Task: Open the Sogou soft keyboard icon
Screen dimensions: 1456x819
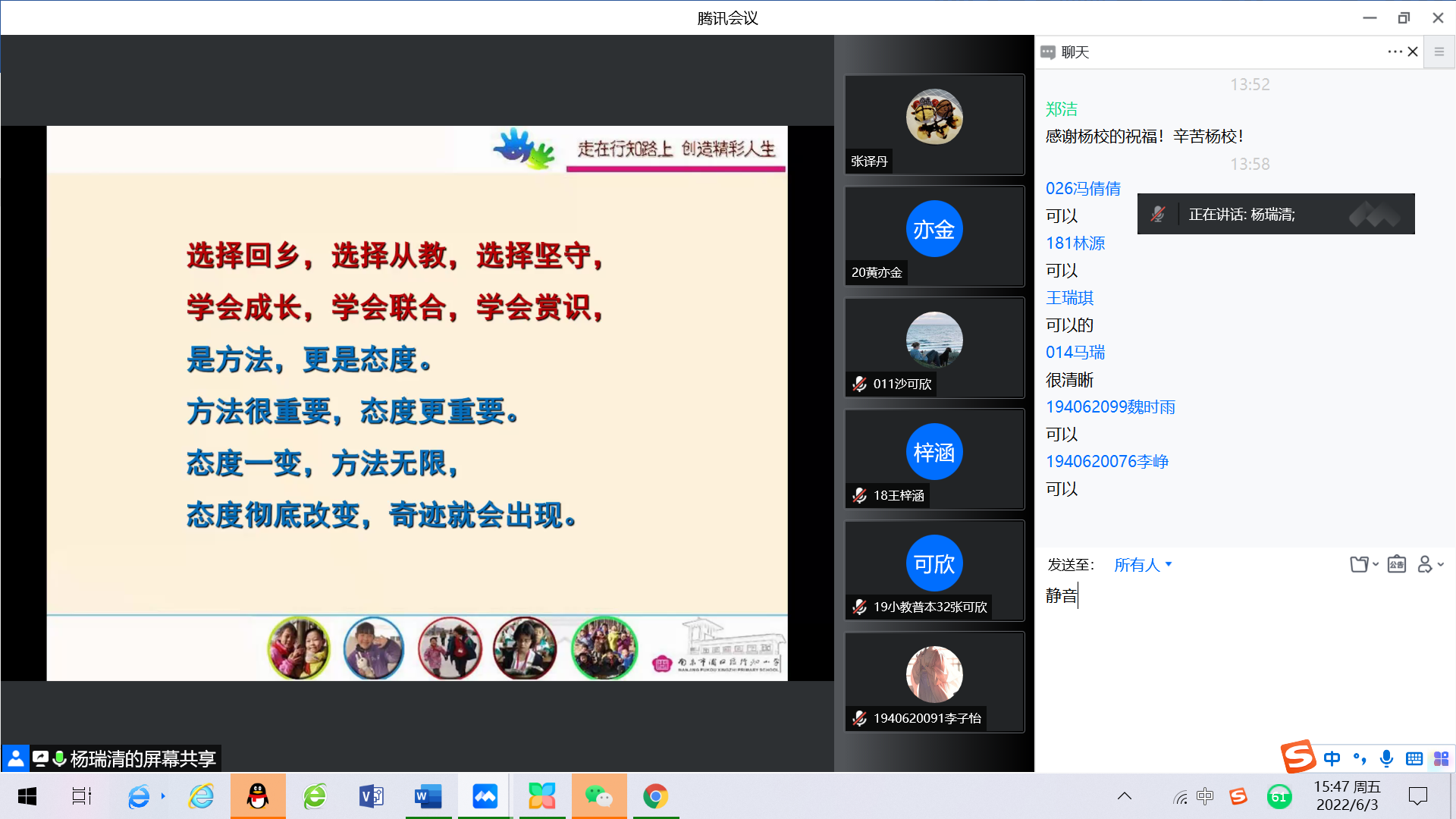Action: (1414, 758)
